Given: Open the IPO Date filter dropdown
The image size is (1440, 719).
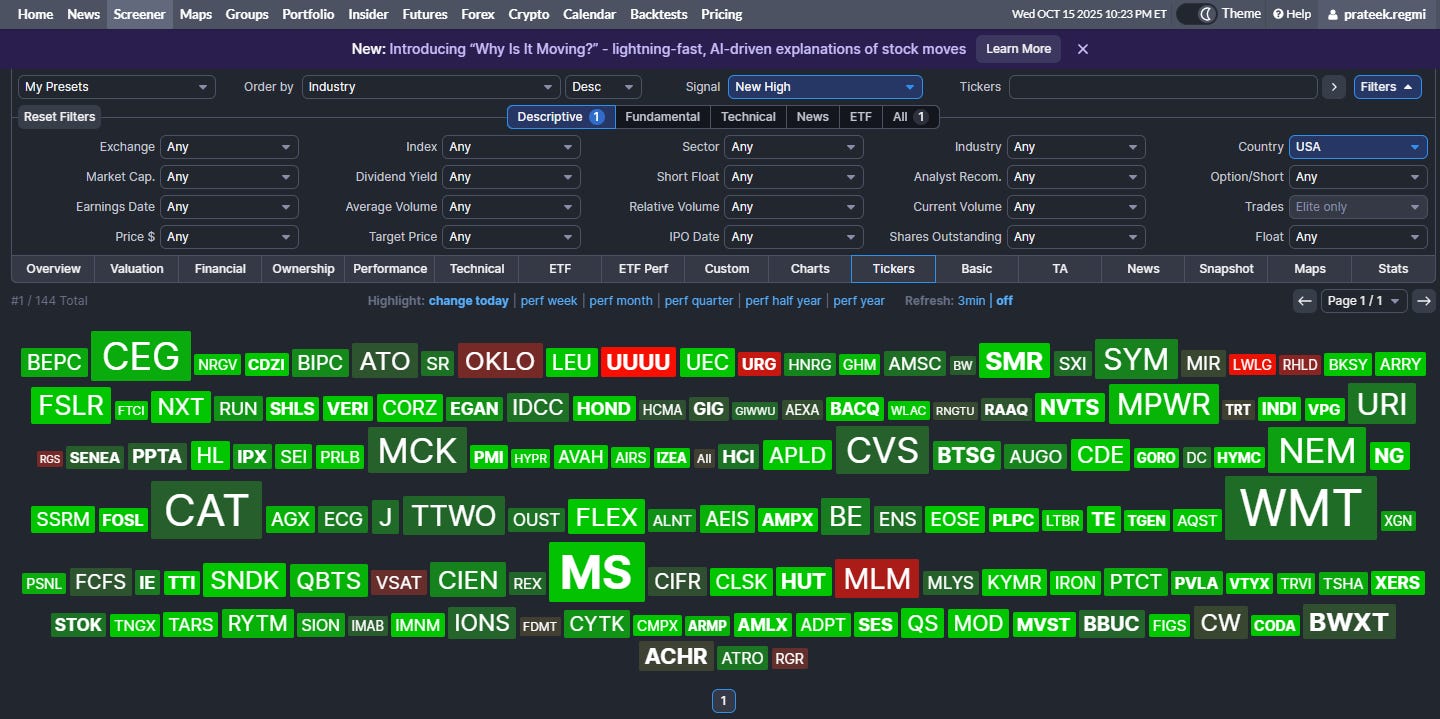Looking at the screenshot, I should (794, 237).
